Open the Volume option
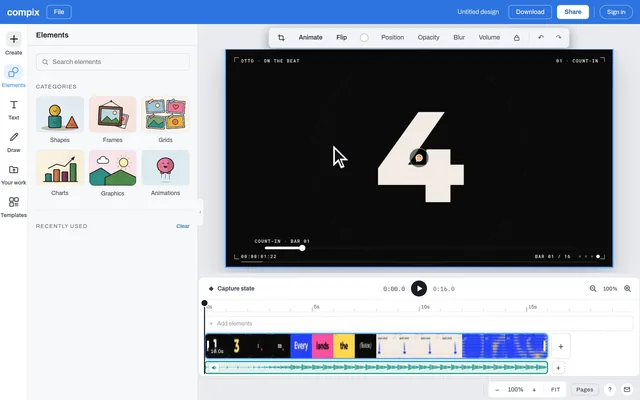This screenshot has width=640, height=400. click(x=489, y=37)
